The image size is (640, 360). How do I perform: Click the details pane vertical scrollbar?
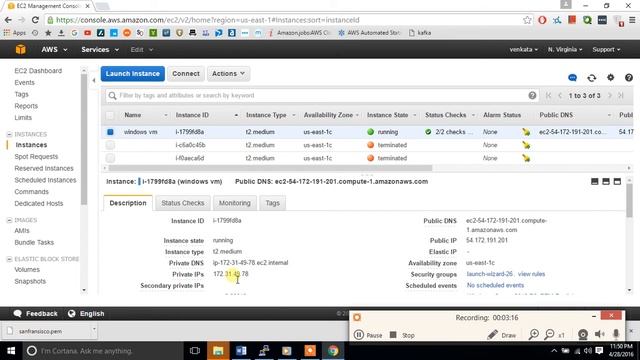[629, 200]
